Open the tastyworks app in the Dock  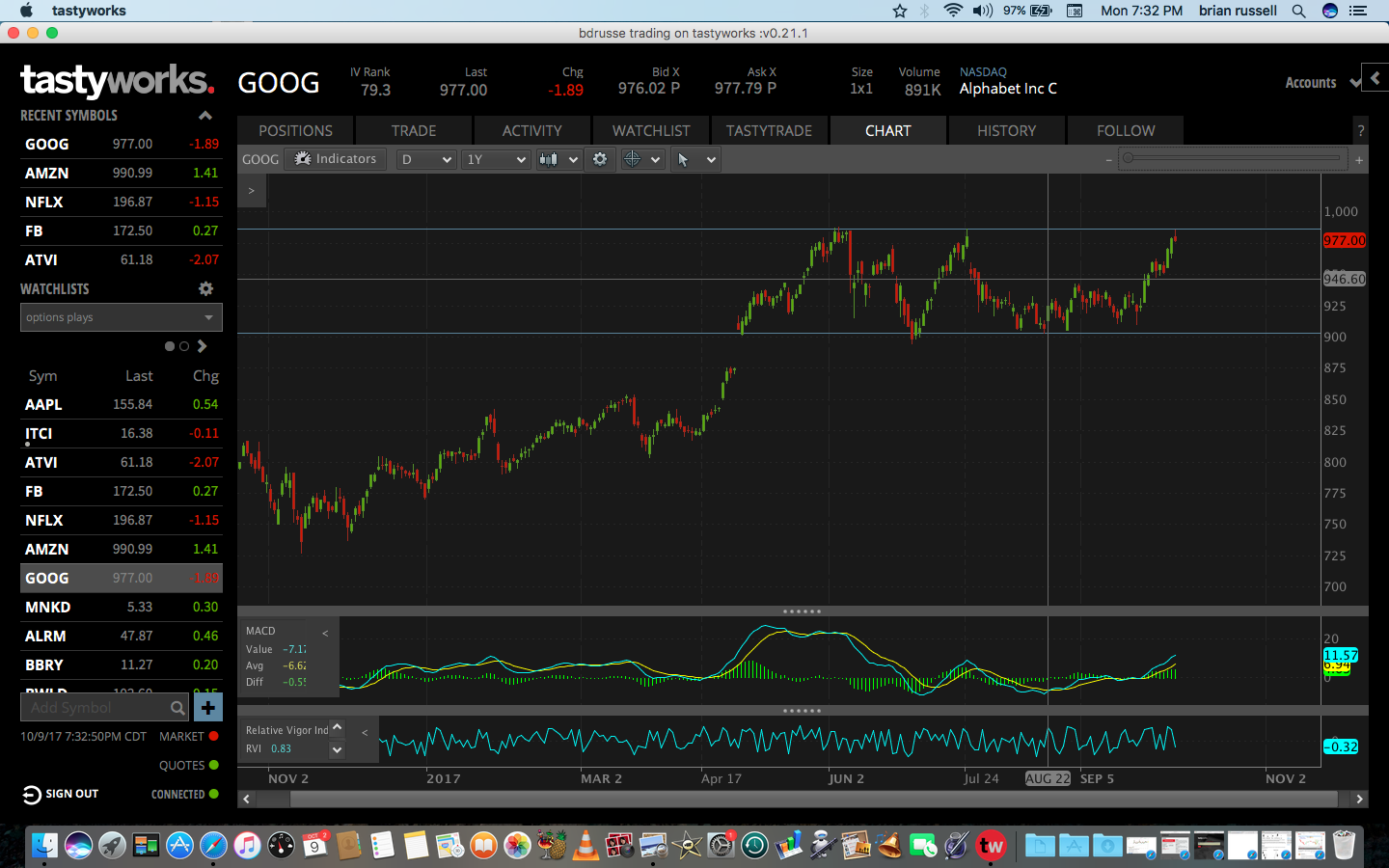tap(991, 846)
